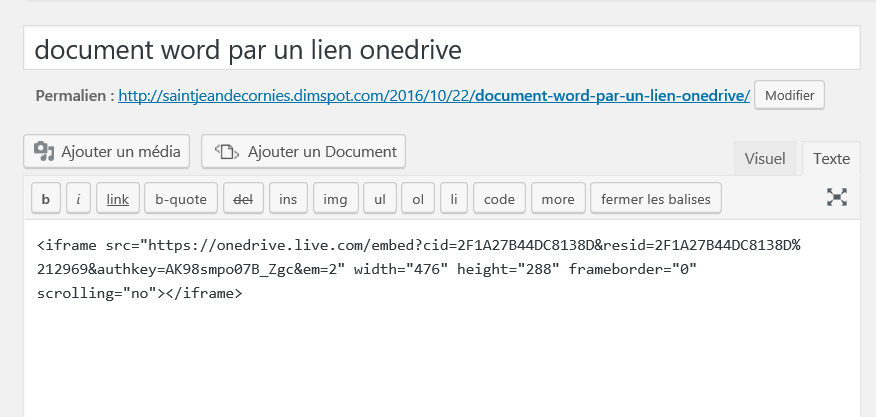Viewport: 876px width, 417px height.
Task: Click the ol ordered list button
Action: pos(418,199)
